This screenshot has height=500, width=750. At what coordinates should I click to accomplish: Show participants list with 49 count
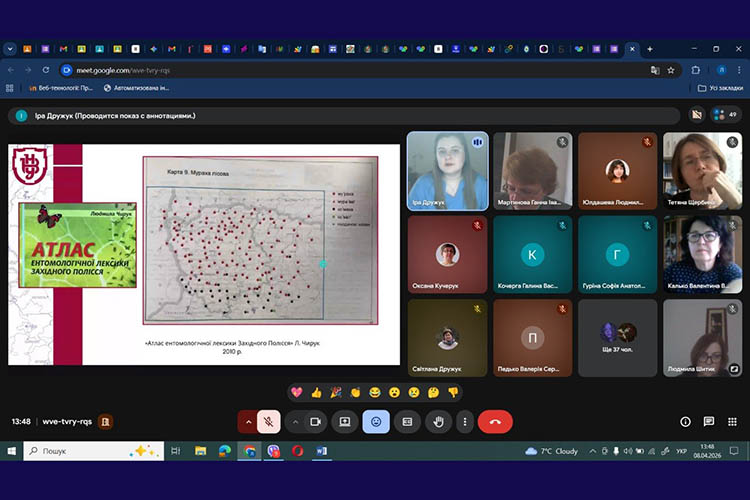723,115
